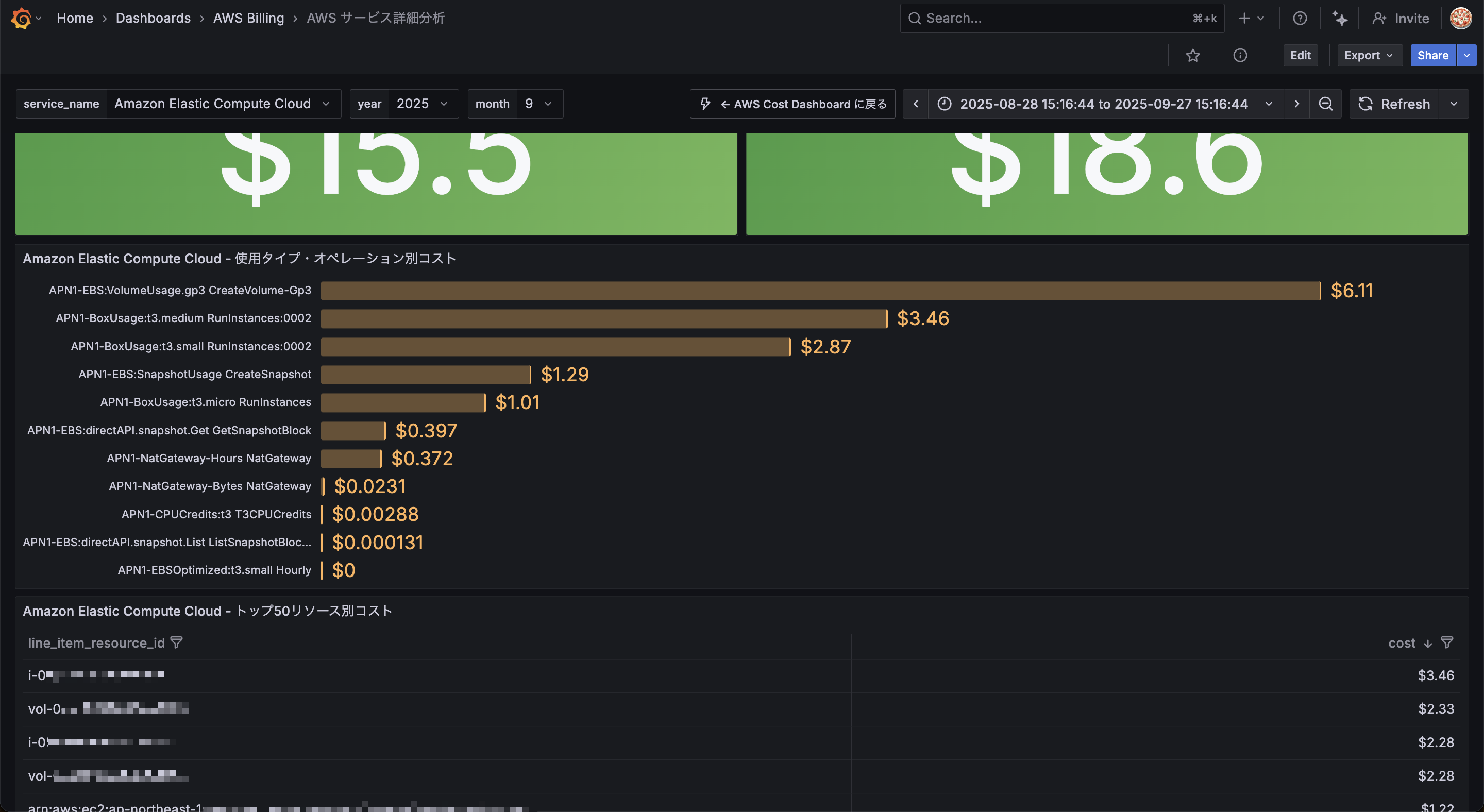Image resolution: width=1484 pixels, height=812 pixels.
Task: Open the cost column filter icon
Action: [x=1446, y=642]
